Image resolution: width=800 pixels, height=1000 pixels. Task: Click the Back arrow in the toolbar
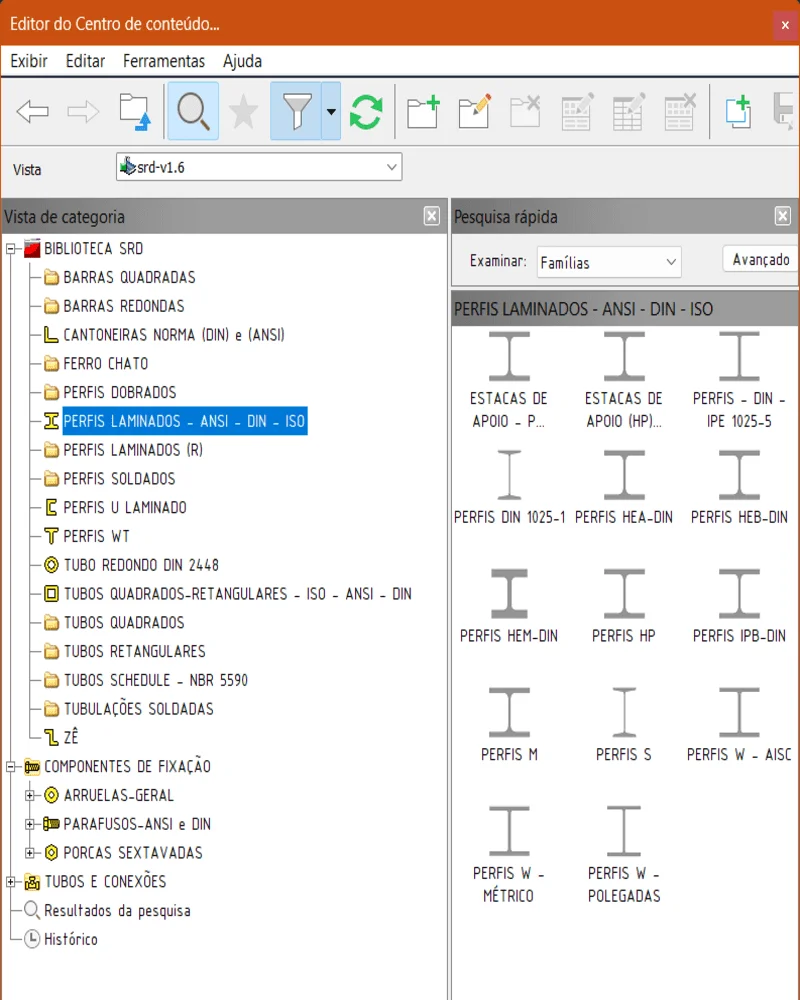[x=33, y=111]
